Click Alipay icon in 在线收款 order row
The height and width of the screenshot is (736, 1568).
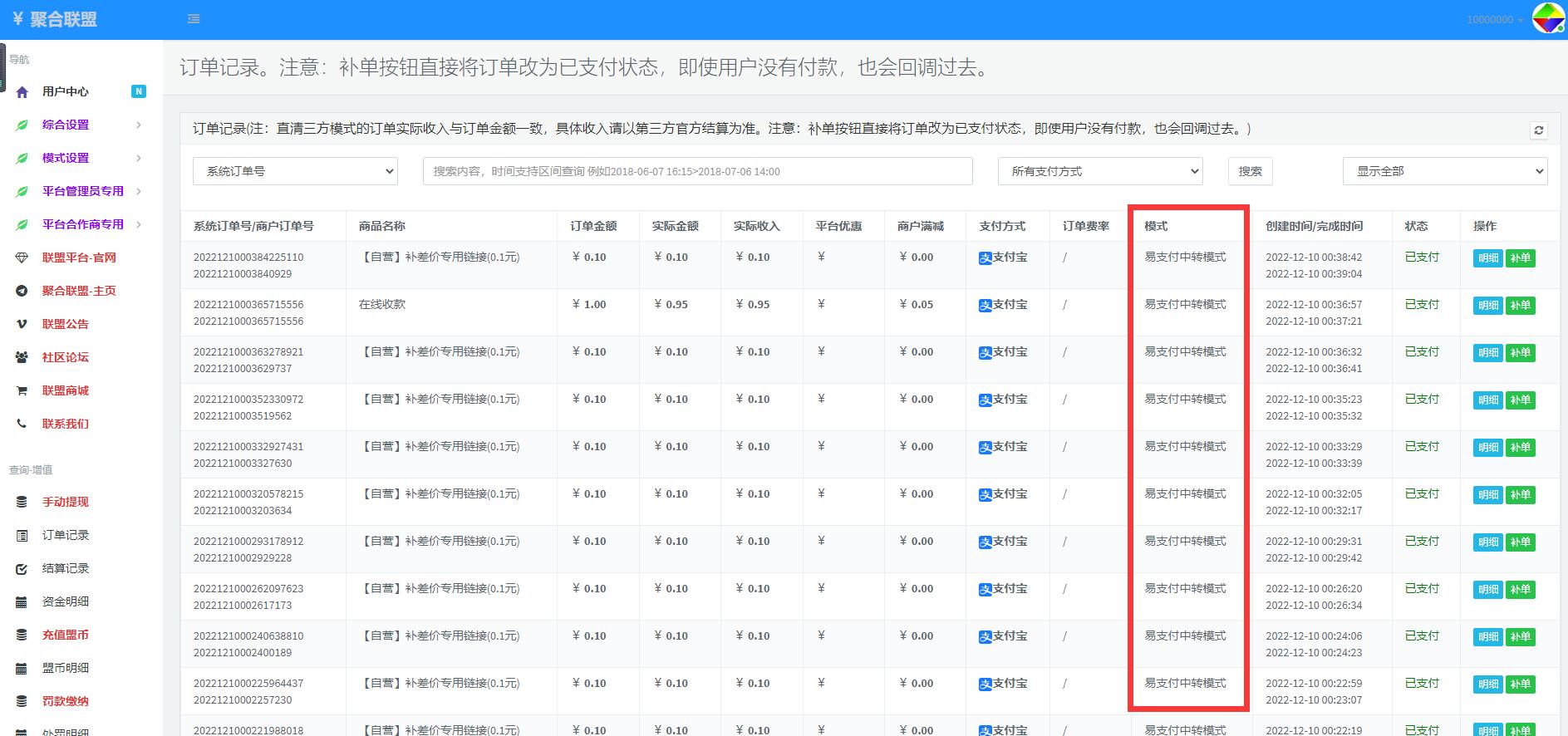coord(986,306)
